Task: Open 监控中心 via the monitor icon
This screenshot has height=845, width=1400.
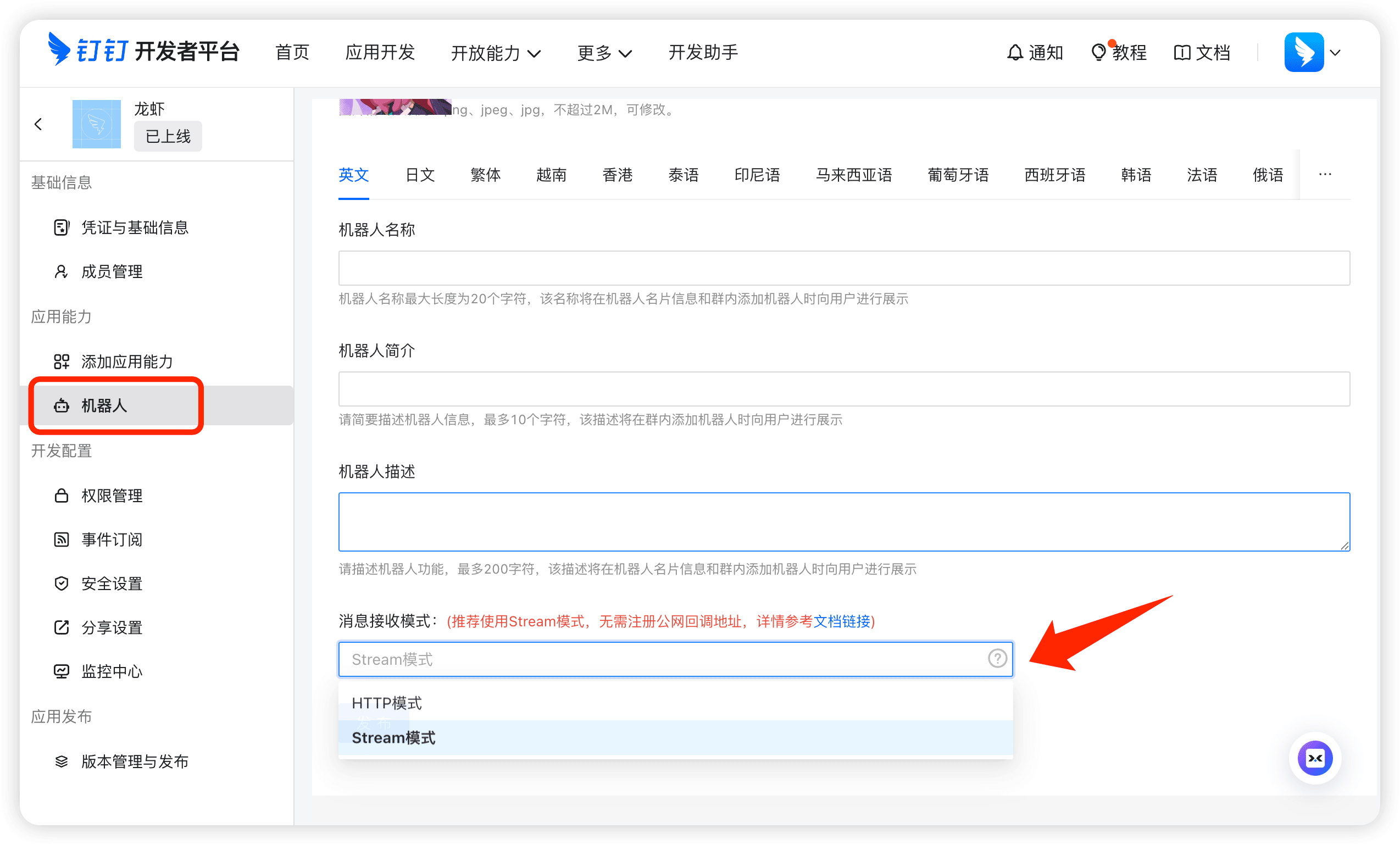Action: [62, 671]
